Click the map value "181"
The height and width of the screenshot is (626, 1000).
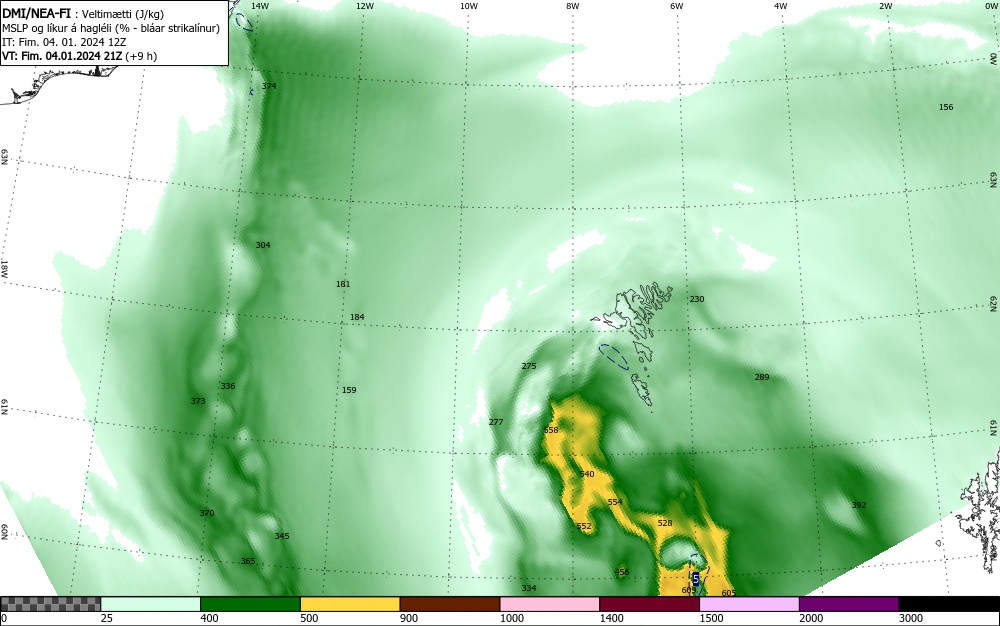coord(343,284)
